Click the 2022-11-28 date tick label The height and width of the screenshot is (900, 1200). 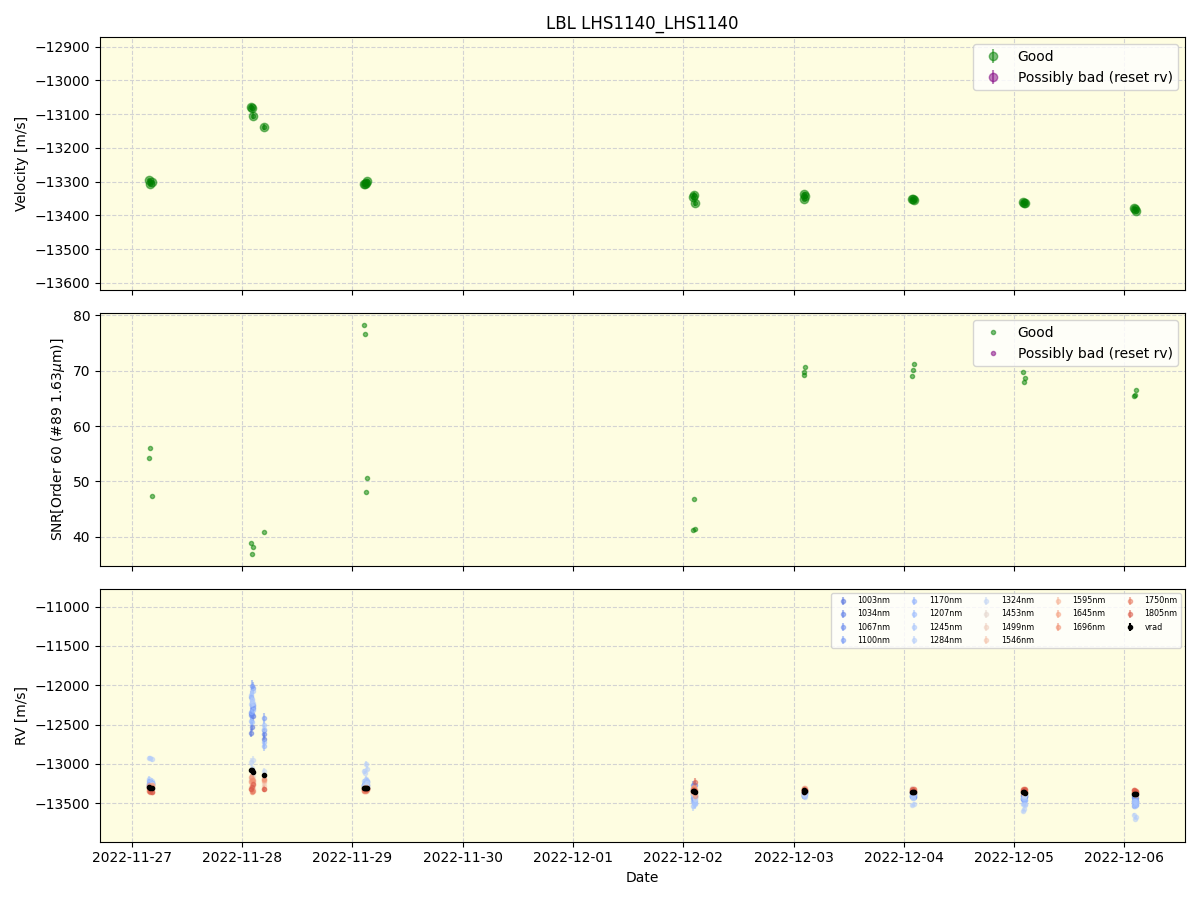[242, 856]
